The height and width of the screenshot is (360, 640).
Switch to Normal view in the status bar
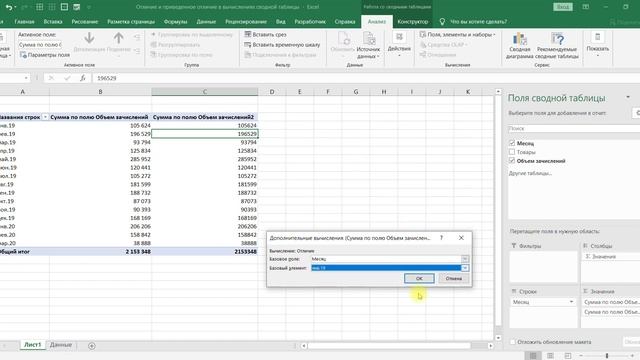[533, 356]
